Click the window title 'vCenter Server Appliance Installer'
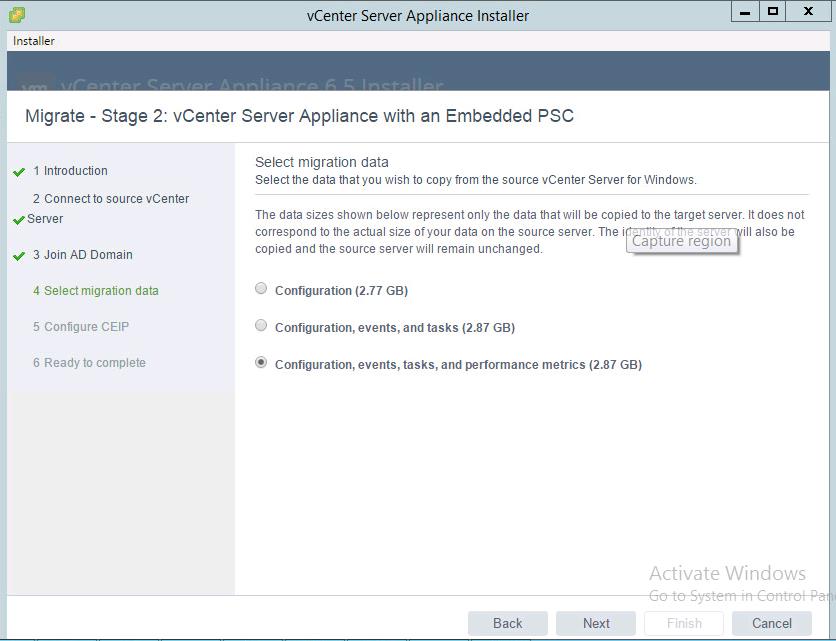This screenshot has height=641, width=836. pyautogui.click(x=418, y=15)
